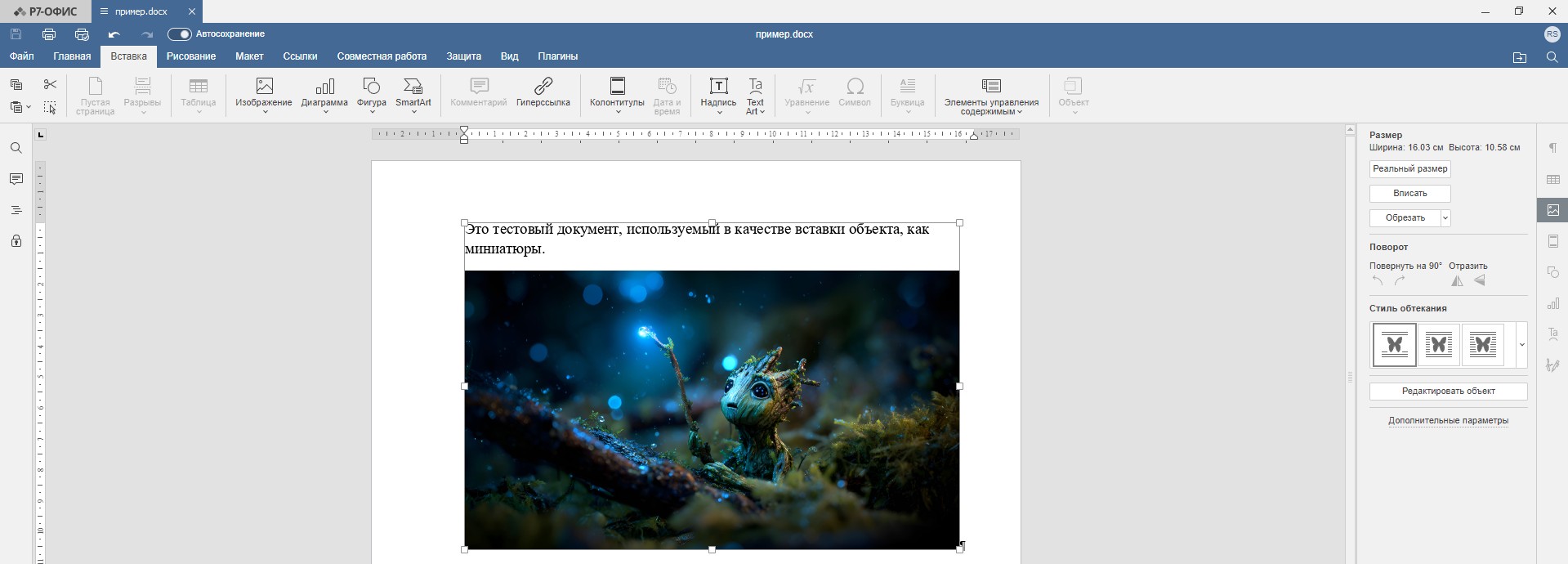Image resolution: width=1568 pixels, height=564 pixels.
Task: Open comments panel in left sidebar
Action: click(16, 179)
